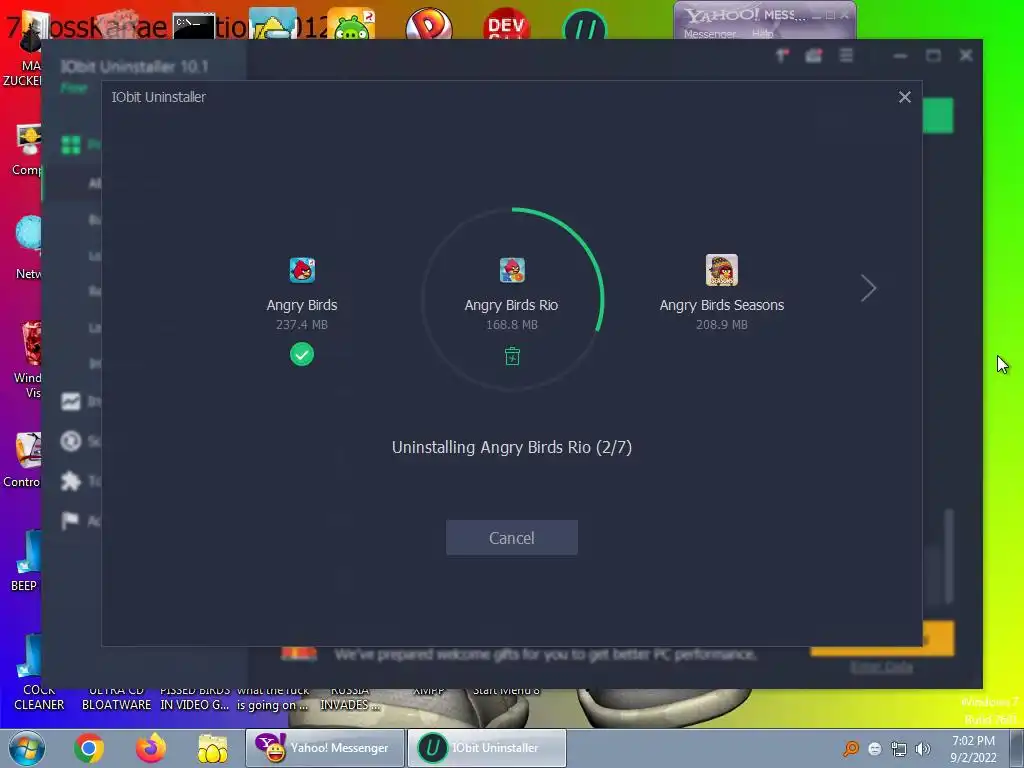The image size is (1024, 768).
Task: Open the Install Monitor sidebar icon
Action: point(71,401)
